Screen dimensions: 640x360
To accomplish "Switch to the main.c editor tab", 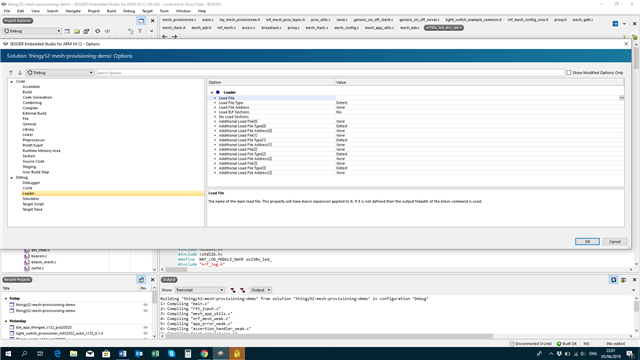I will [208, 20].
